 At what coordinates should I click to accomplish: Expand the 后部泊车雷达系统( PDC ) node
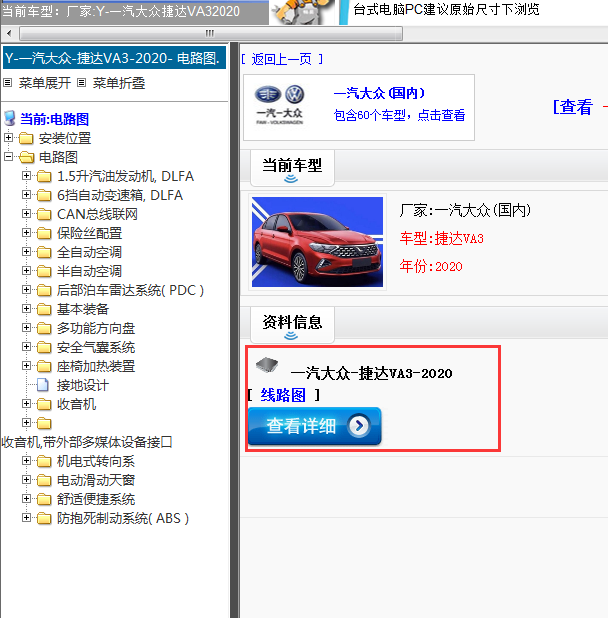[26, 290]
